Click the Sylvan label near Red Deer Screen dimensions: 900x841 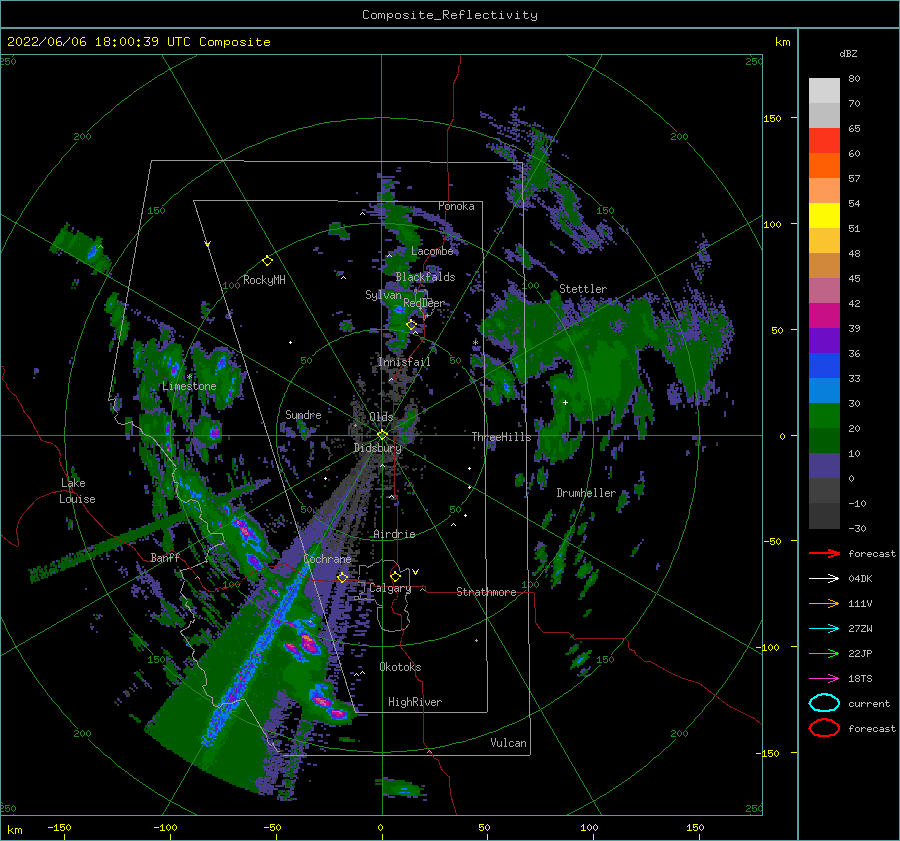pos(383,294)
